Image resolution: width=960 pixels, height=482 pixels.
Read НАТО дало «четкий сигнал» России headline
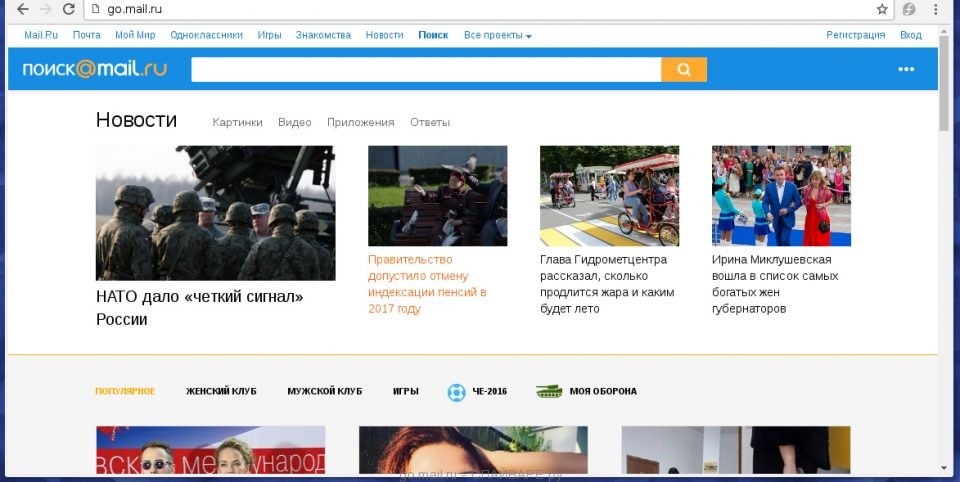tap(200, 308)
